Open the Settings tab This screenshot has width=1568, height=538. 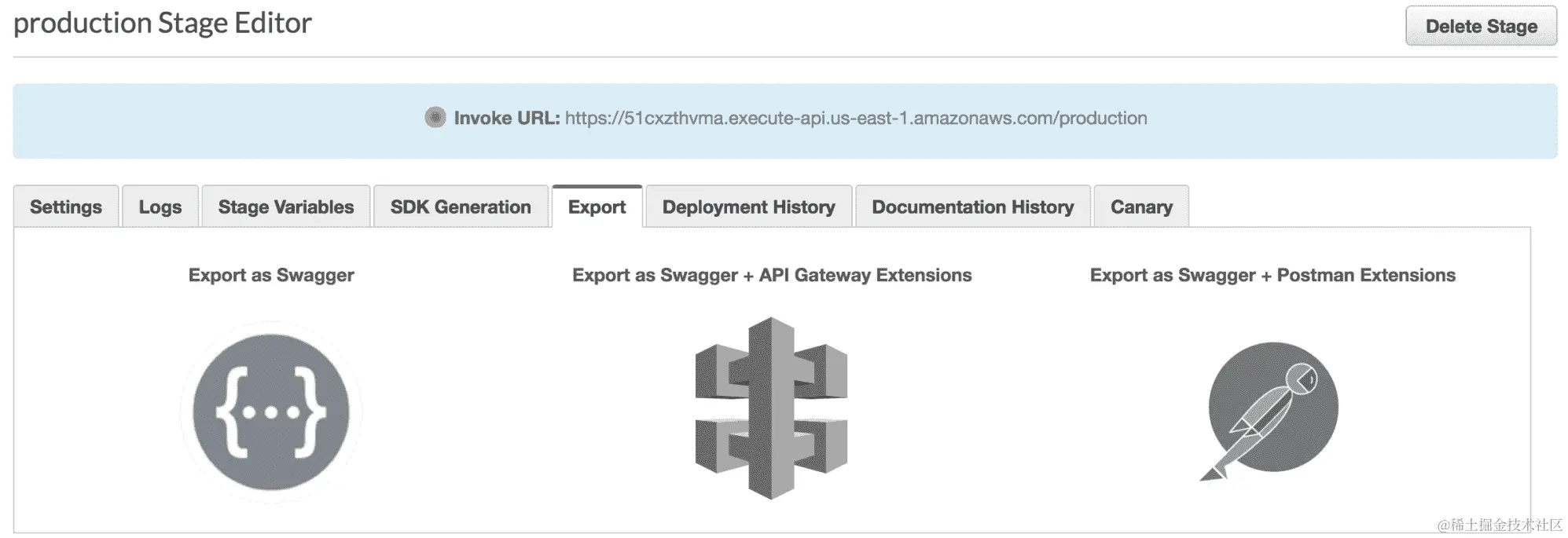[x=66, y=207]
